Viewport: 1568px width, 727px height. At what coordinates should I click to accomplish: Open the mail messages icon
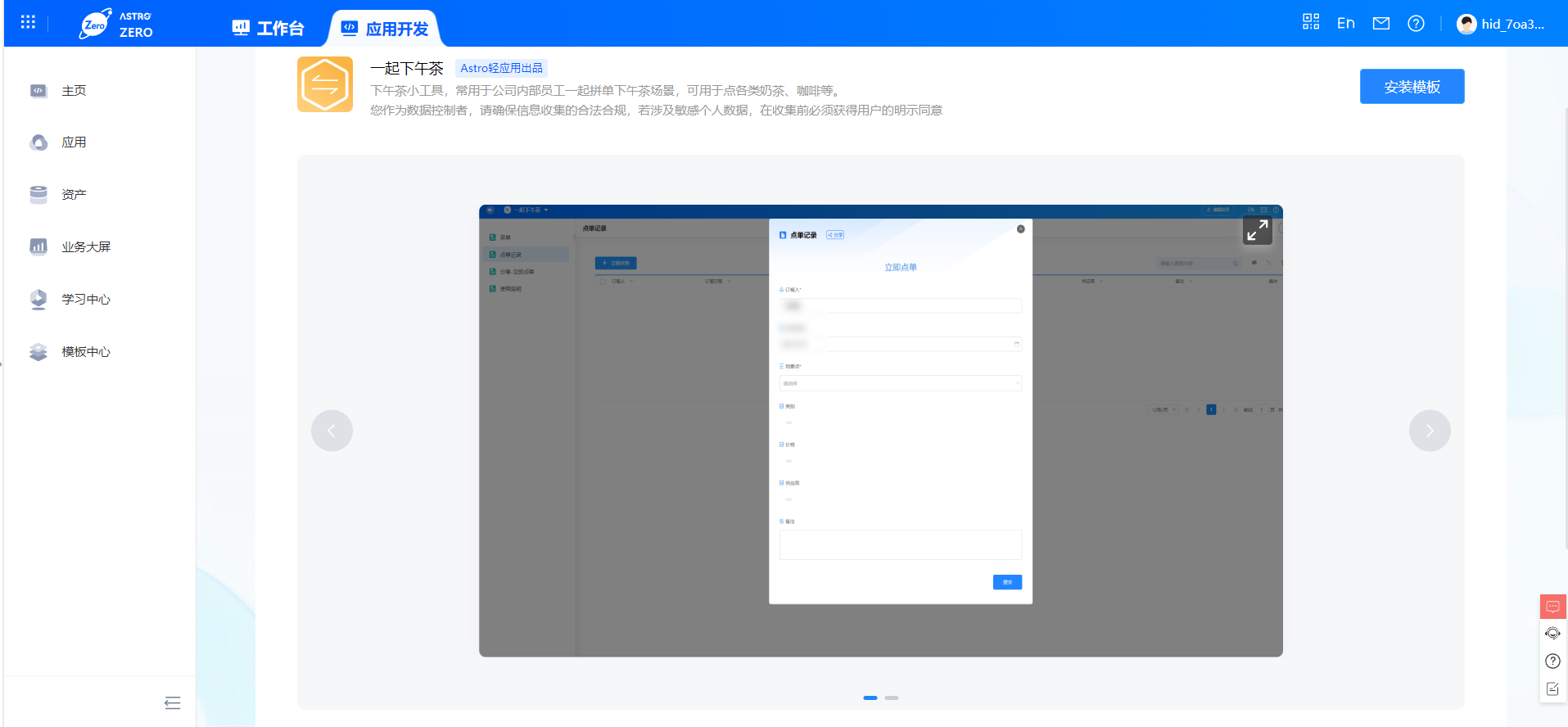point(1381,23)
